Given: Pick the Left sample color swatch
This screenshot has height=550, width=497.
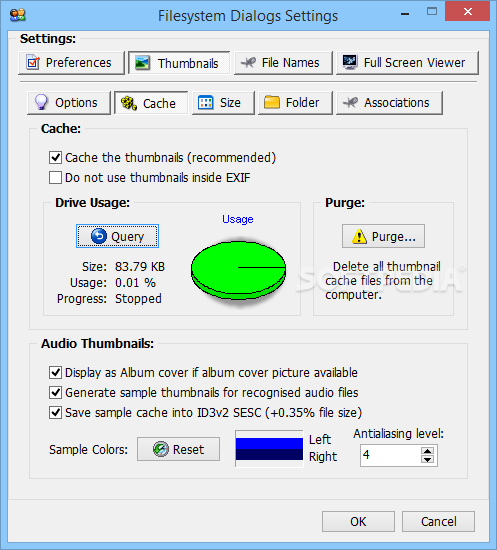Looking at the screenshot, I should [x=269, y=443].
